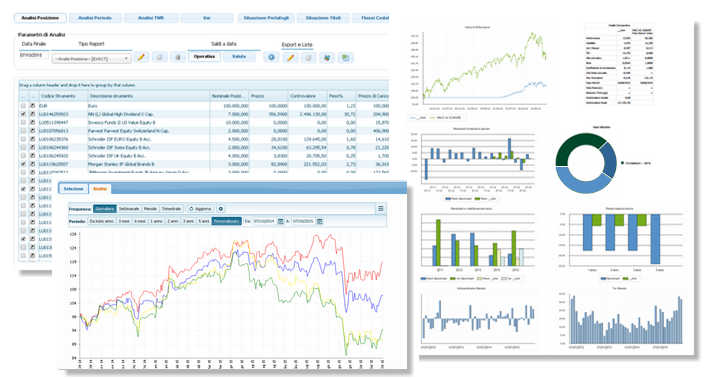Sort by Controvalore column header

(x=308, y=96)
